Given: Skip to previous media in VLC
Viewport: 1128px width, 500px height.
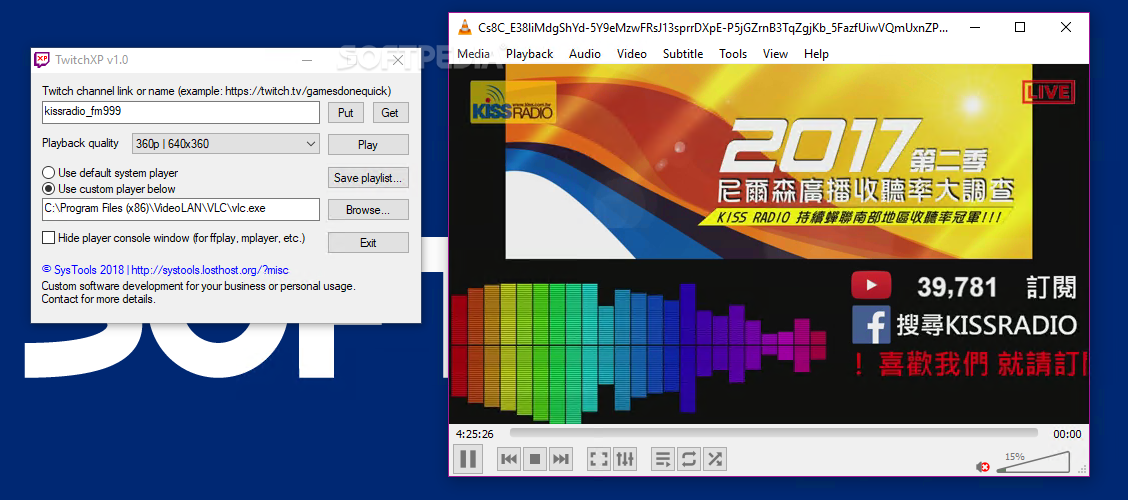Looking at the screenshot, I should 509,459.
